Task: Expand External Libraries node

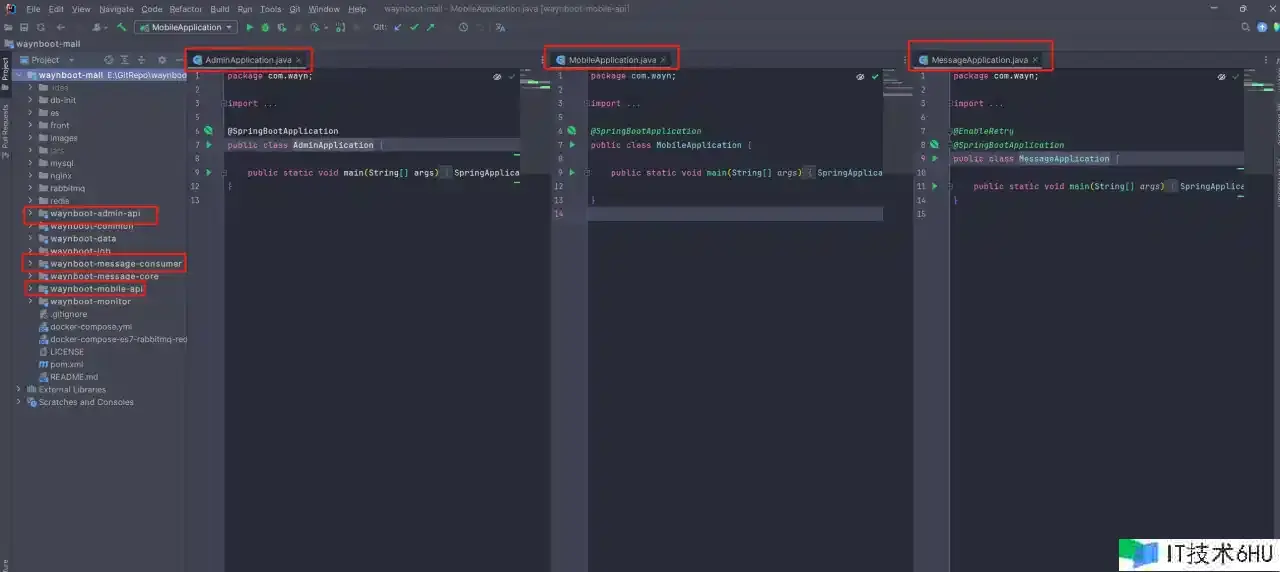Action: click(x=18, y=390)
